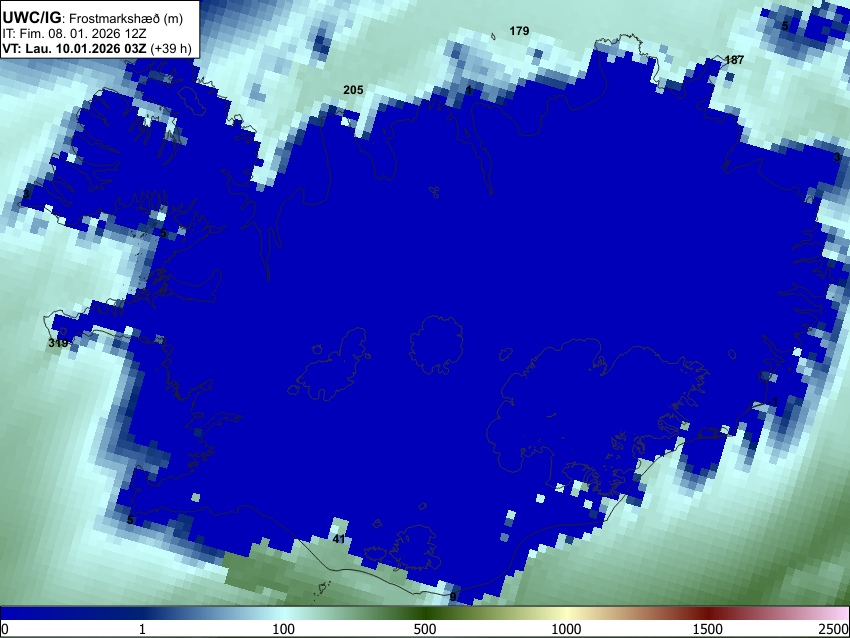Click the dark red color above legend 1500
The image size is (850, 638).
708,613
